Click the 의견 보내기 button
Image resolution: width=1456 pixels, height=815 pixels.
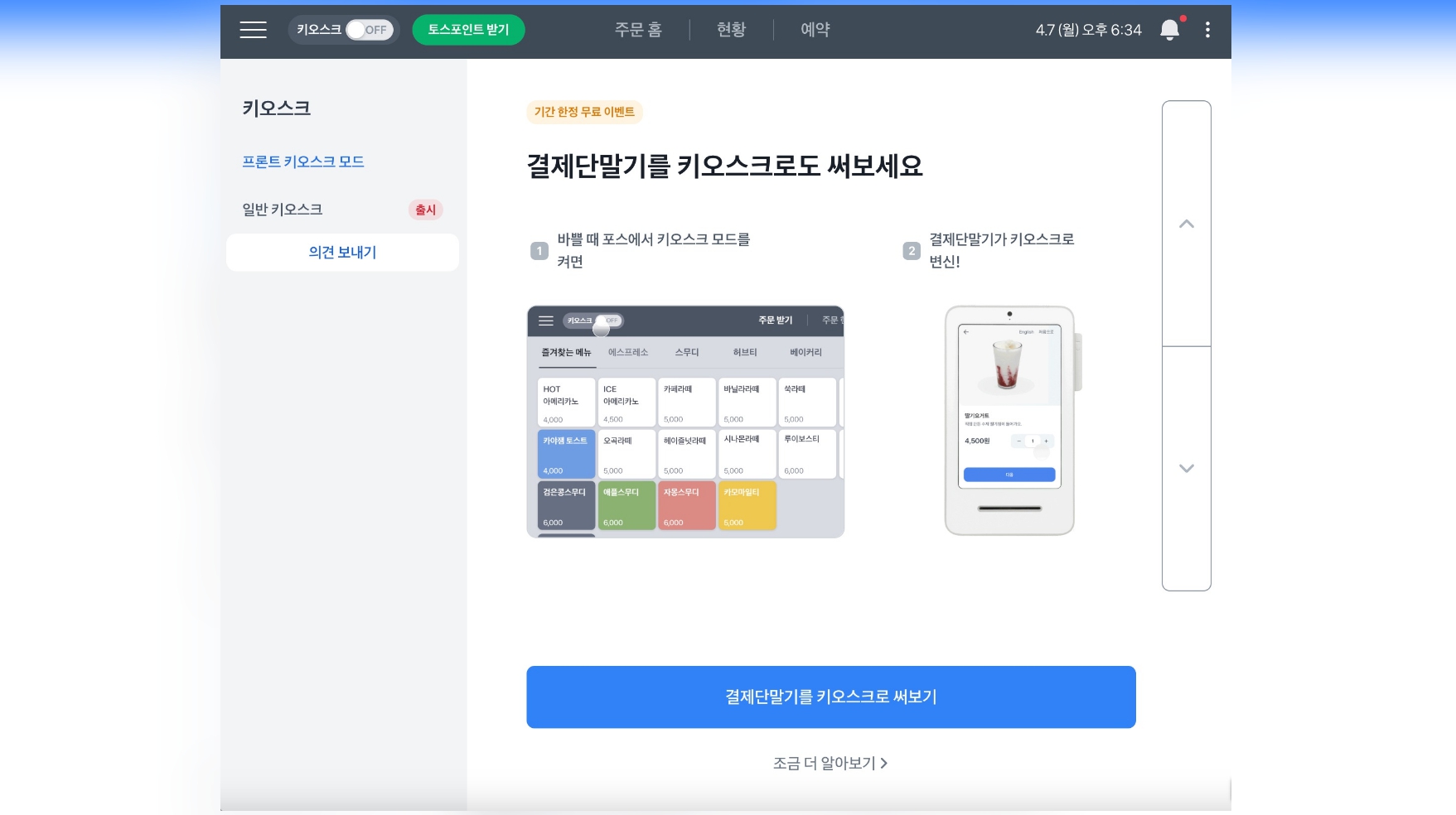coord(342,252)
